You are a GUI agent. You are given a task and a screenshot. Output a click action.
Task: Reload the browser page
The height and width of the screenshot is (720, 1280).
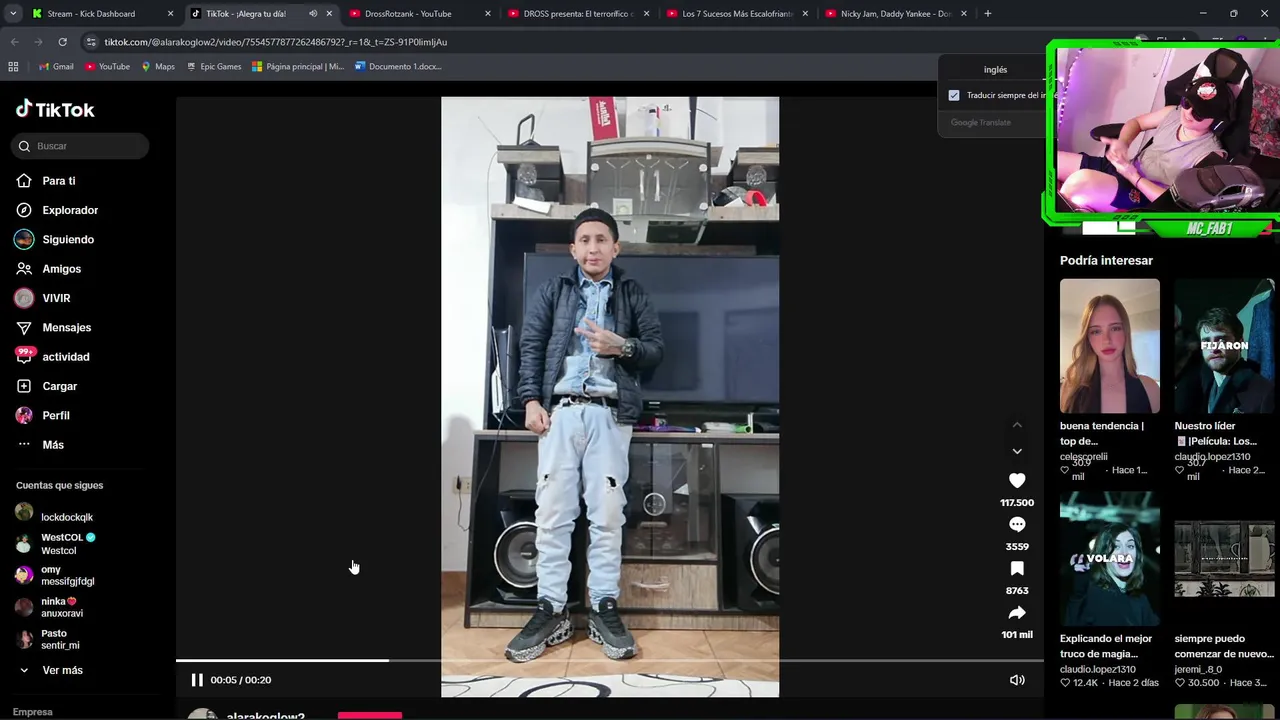click(62, 42)
